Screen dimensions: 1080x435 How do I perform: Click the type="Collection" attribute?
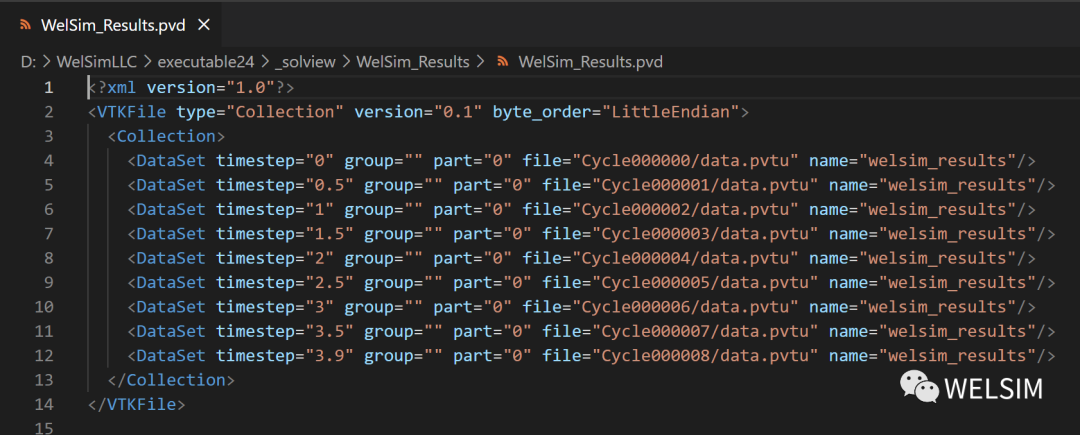click(x=261, y=112)
